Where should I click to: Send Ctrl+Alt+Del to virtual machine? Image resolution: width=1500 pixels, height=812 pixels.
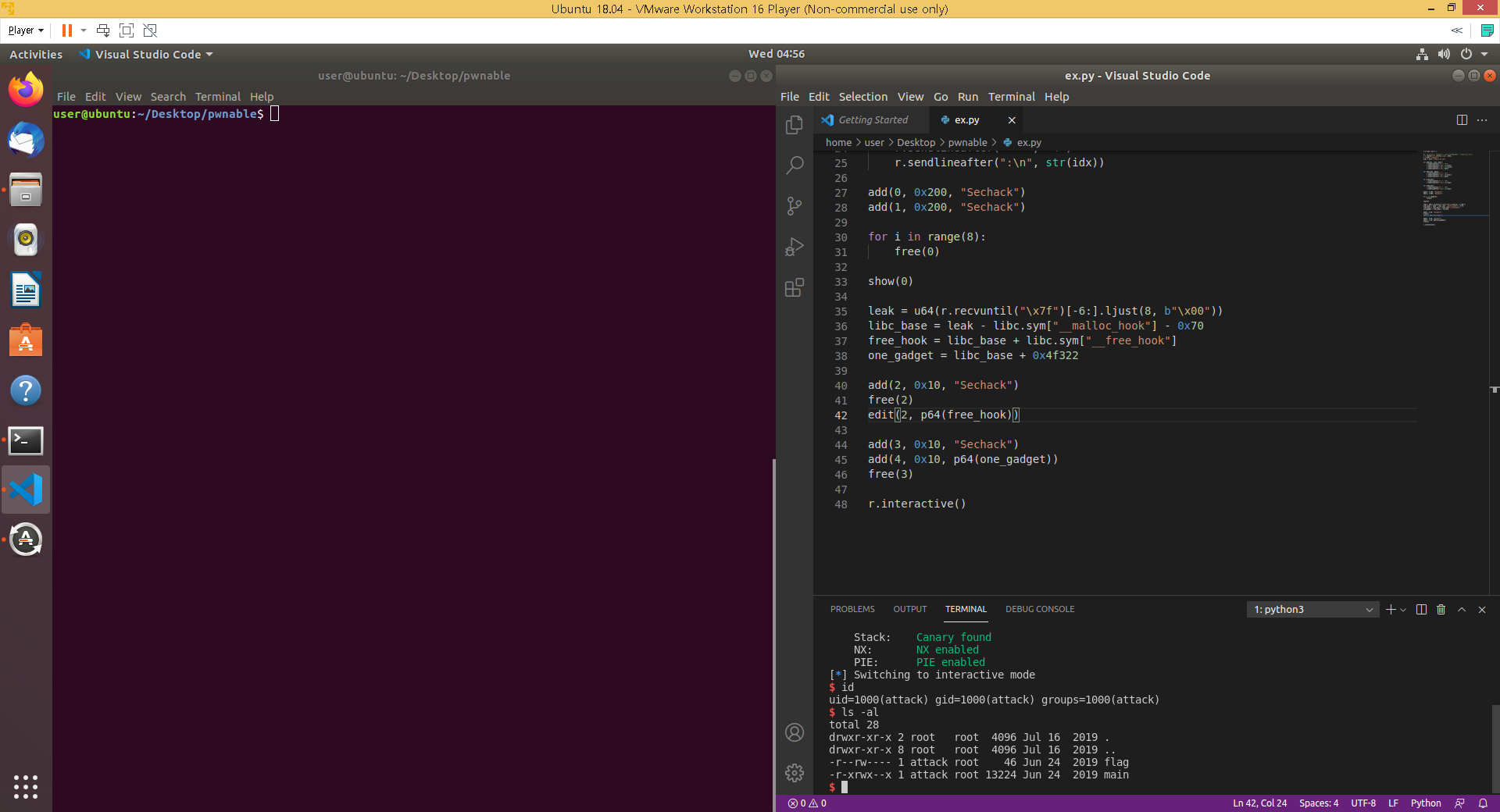102,30
